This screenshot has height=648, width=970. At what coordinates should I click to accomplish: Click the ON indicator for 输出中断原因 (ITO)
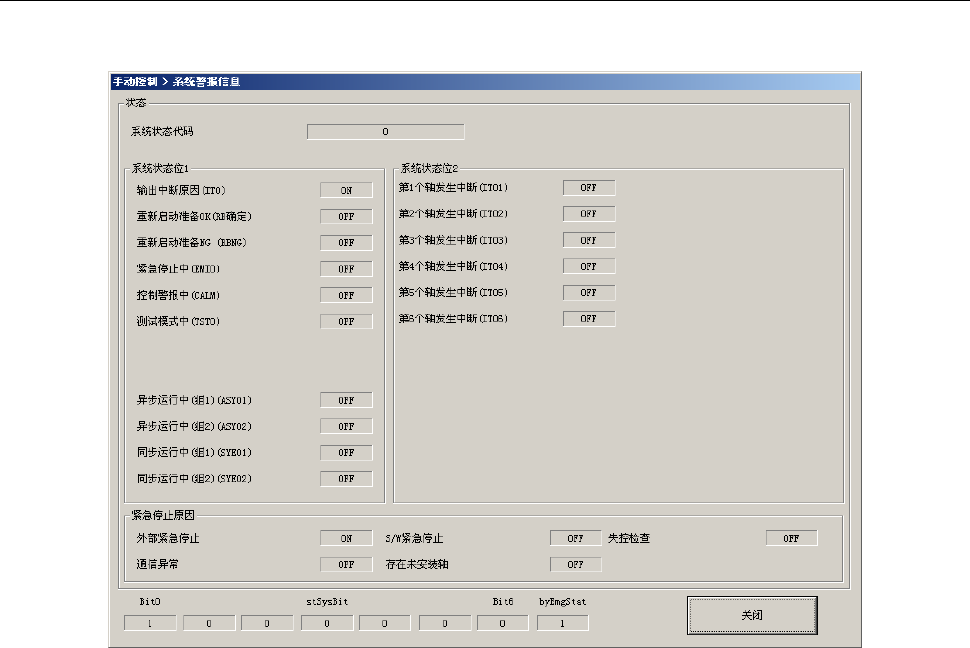pos(346,190)
